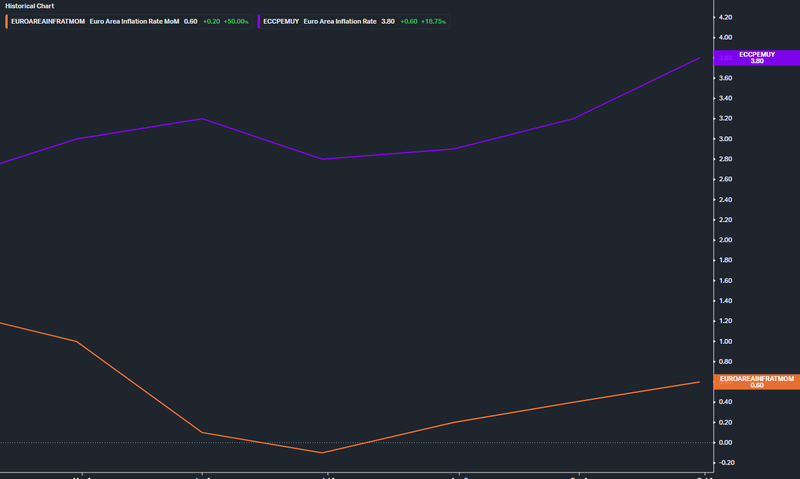Viewport: 800px width, 479px height.
Task: Click the orange EUROAREAINFRATMOM legend color bar
Action: point(7,21)
